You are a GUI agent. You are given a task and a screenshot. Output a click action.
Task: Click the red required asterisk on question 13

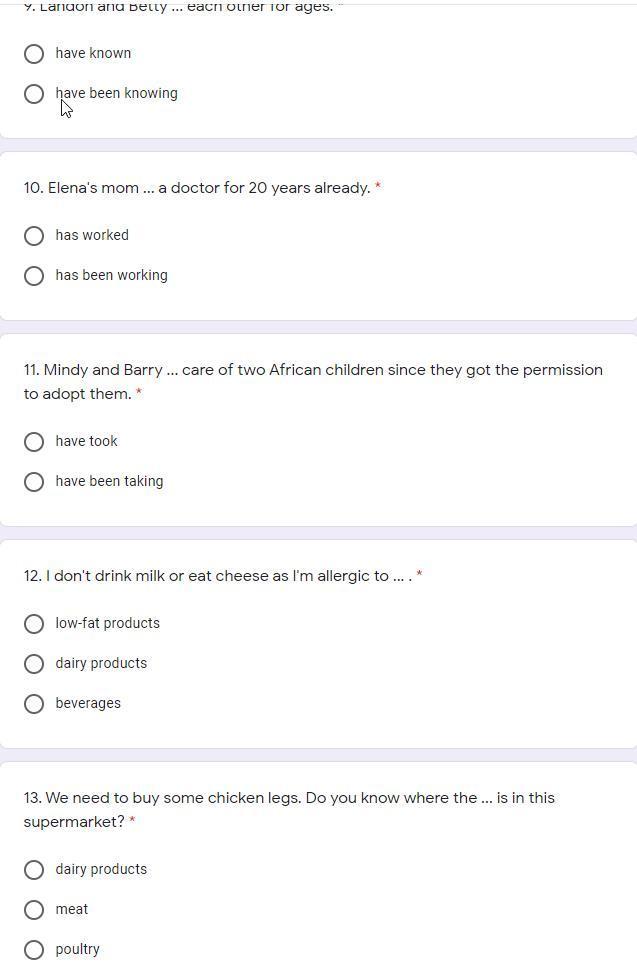133,822
